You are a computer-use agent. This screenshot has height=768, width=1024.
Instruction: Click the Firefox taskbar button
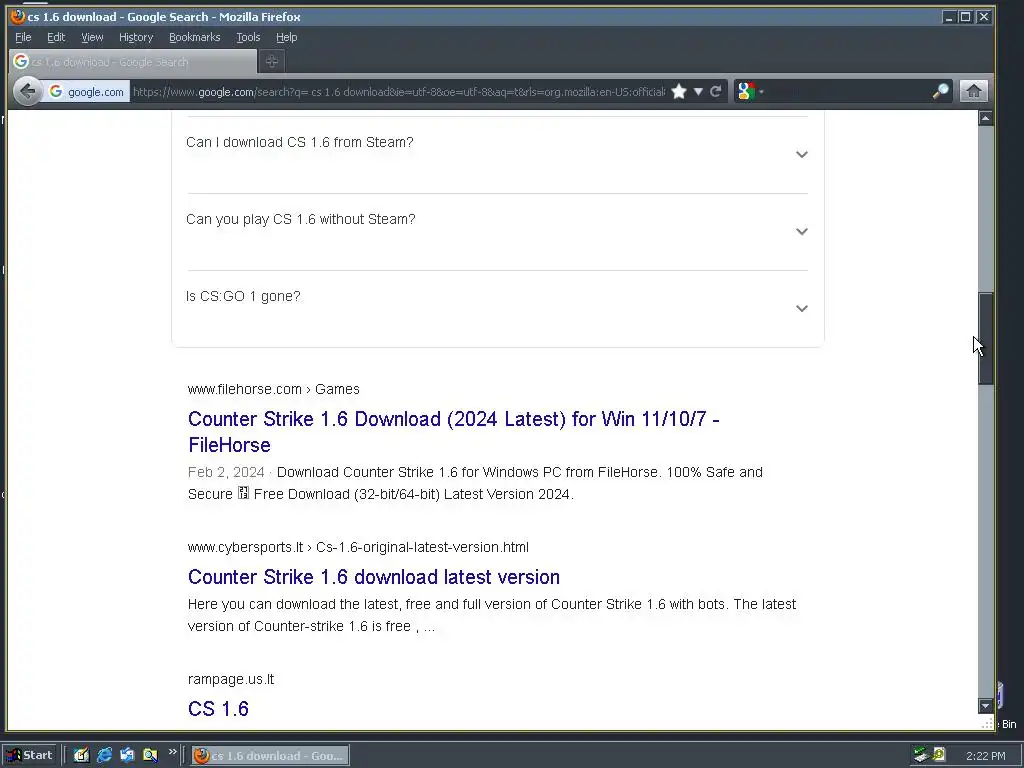[x=270, y=756]
